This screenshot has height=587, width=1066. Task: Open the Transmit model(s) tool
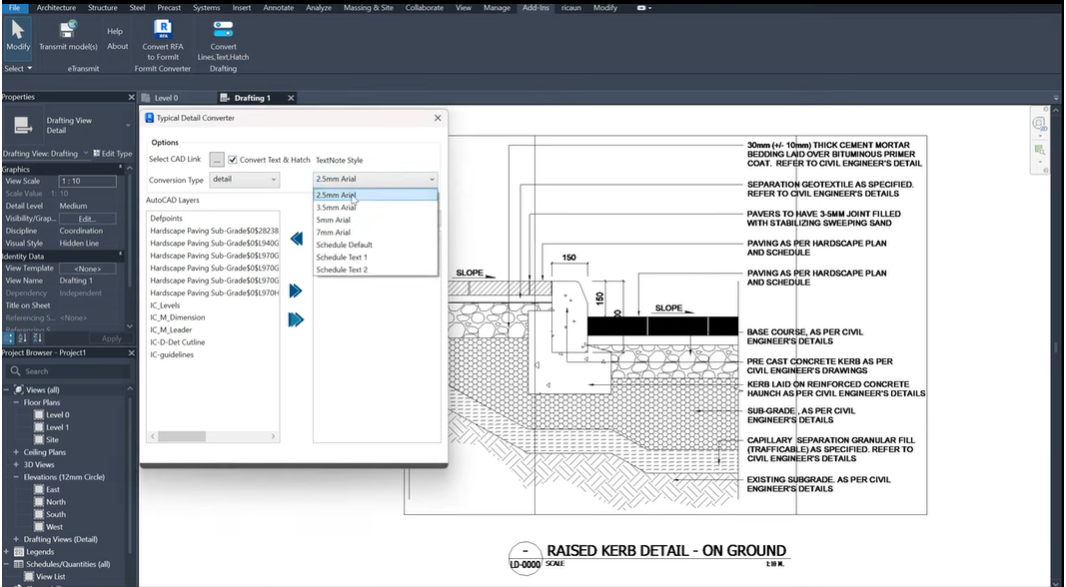point(68,35)
